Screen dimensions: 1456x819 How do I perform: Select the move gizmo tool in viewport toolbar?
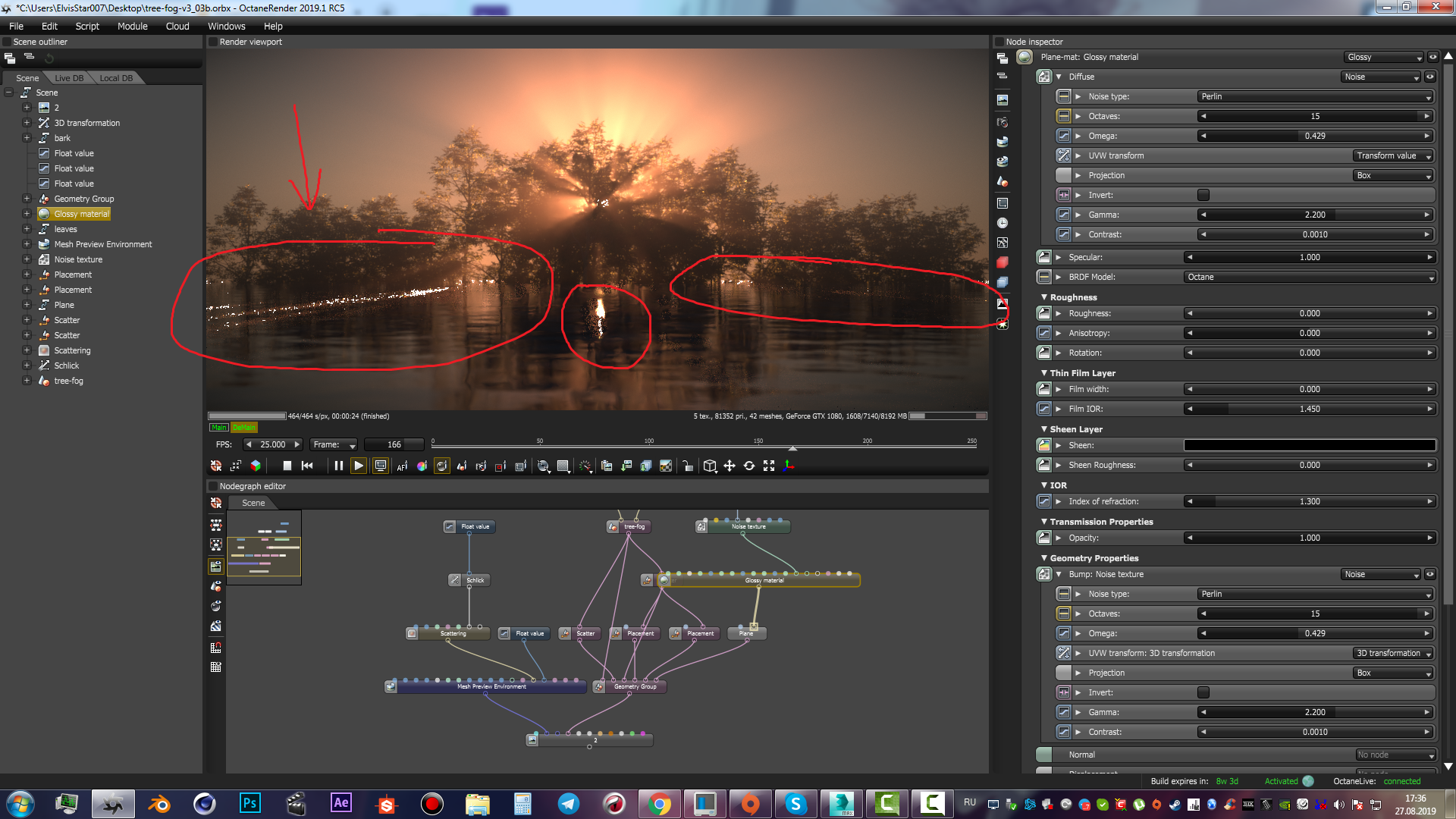[x=730, y=466]
